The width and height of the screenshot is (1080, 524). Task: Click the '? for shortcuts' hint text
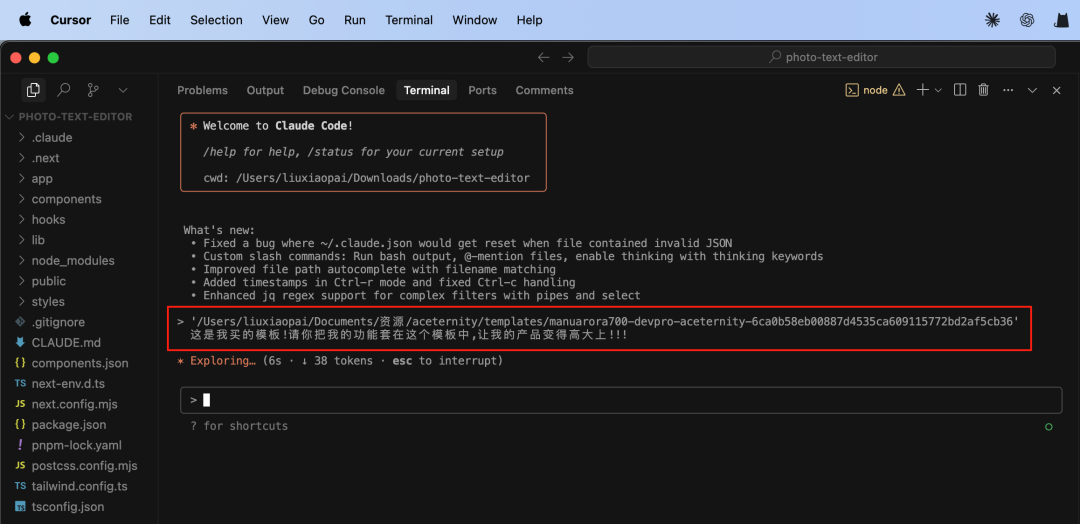tap(239, 426)
